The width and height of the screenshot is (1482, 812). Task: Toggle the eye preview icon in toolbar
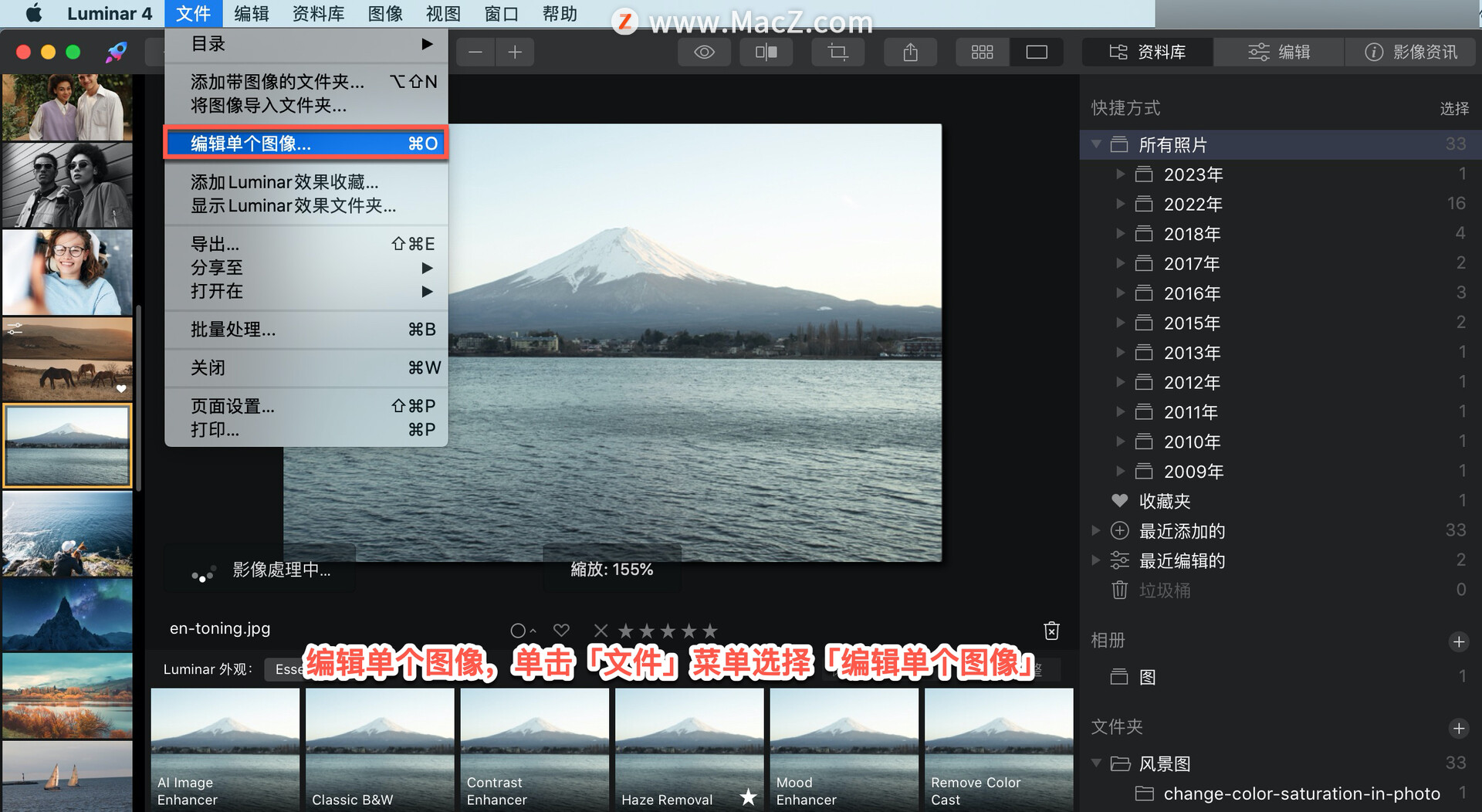coord(704,52)
